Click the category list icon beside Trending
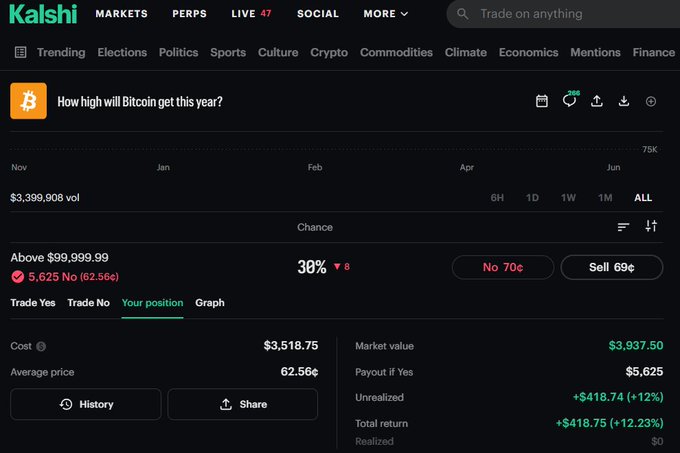This screenshot has width=680, height=453. coord(20,52)
